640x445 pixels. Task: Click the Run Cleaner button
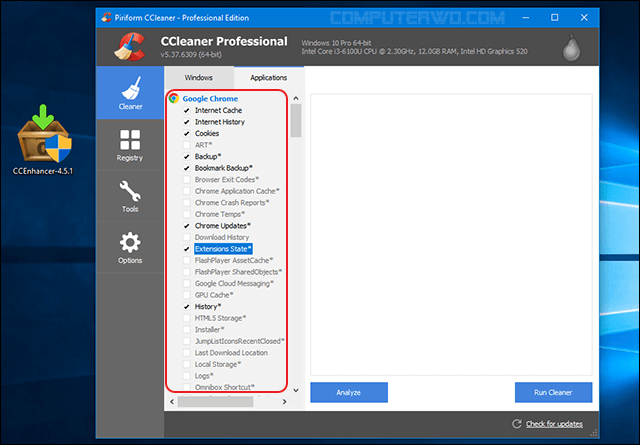(x=553, y=392)
